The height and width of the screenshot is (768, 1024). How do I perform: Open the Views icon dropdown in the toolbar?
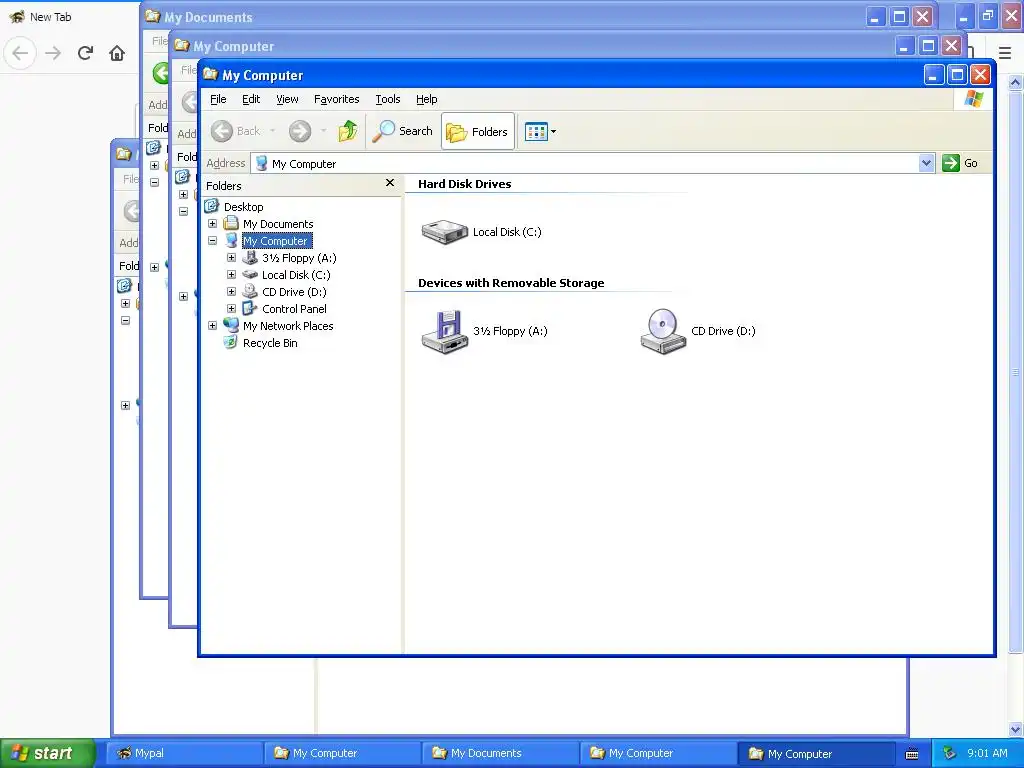coord(541,131)
